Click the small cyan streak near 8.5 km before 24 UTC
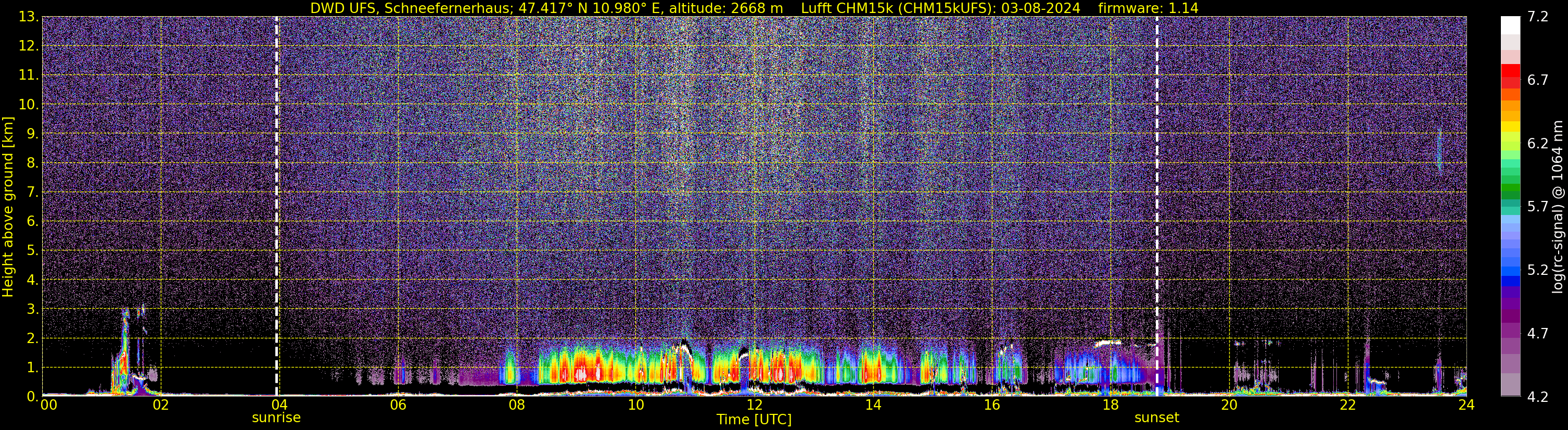The height and width of the screenshot is (430, 1568). 1439,151
